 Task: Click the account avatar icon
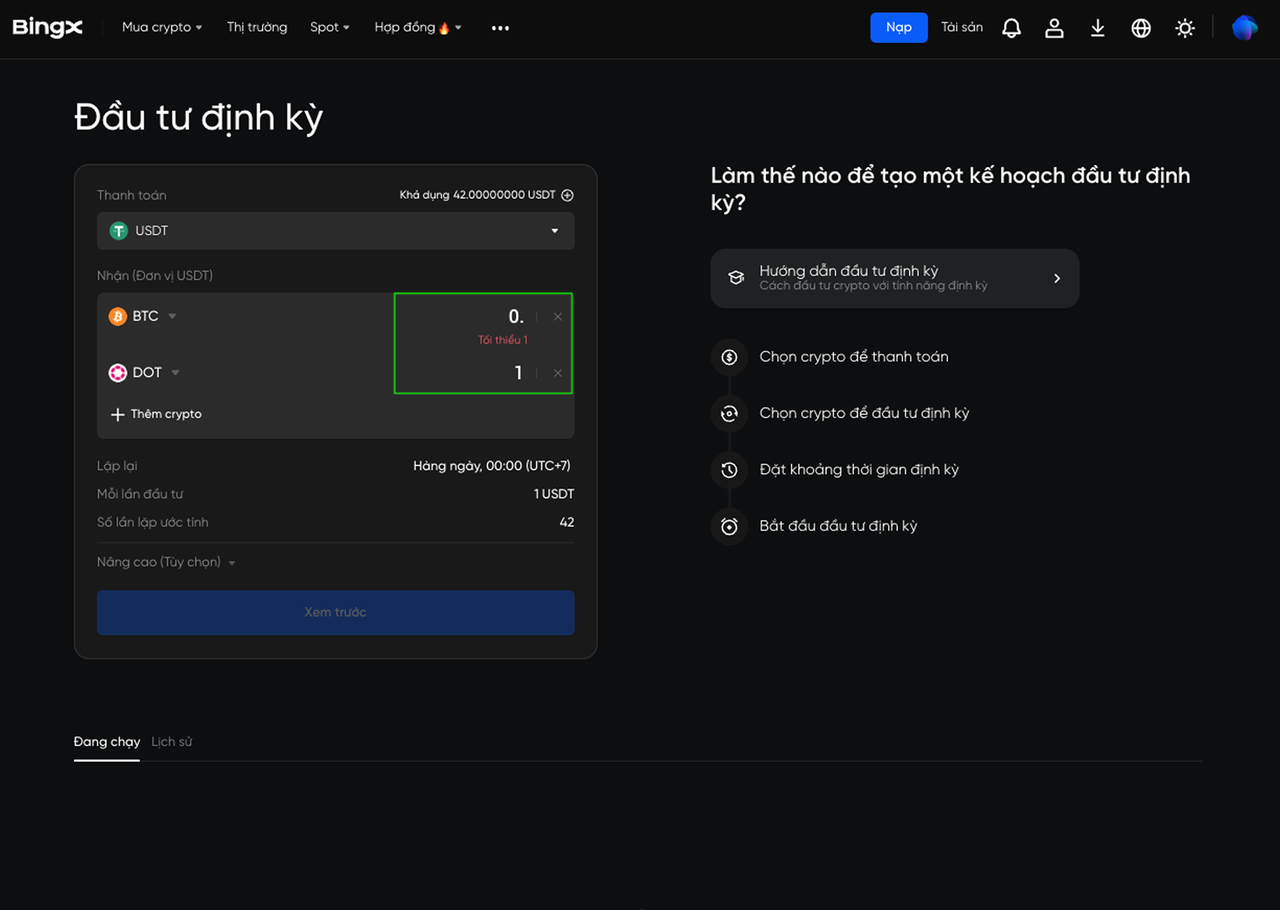1244,28
